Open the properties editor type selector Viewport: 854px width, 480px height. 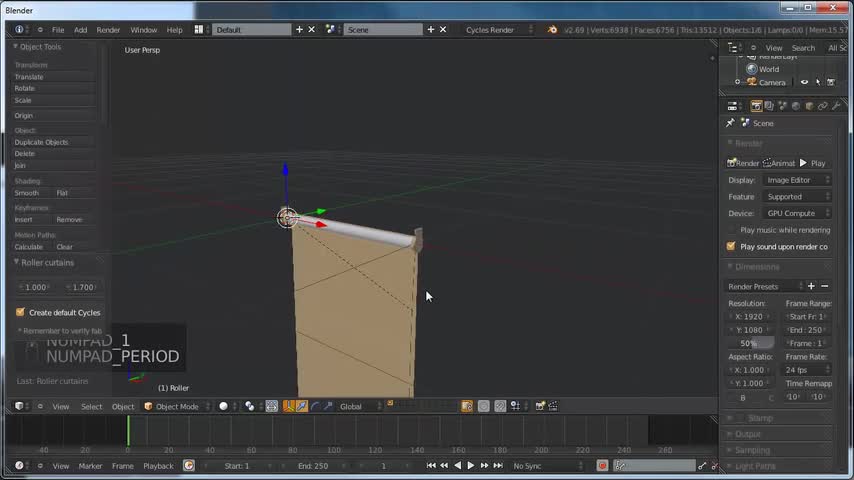(735, 106)
